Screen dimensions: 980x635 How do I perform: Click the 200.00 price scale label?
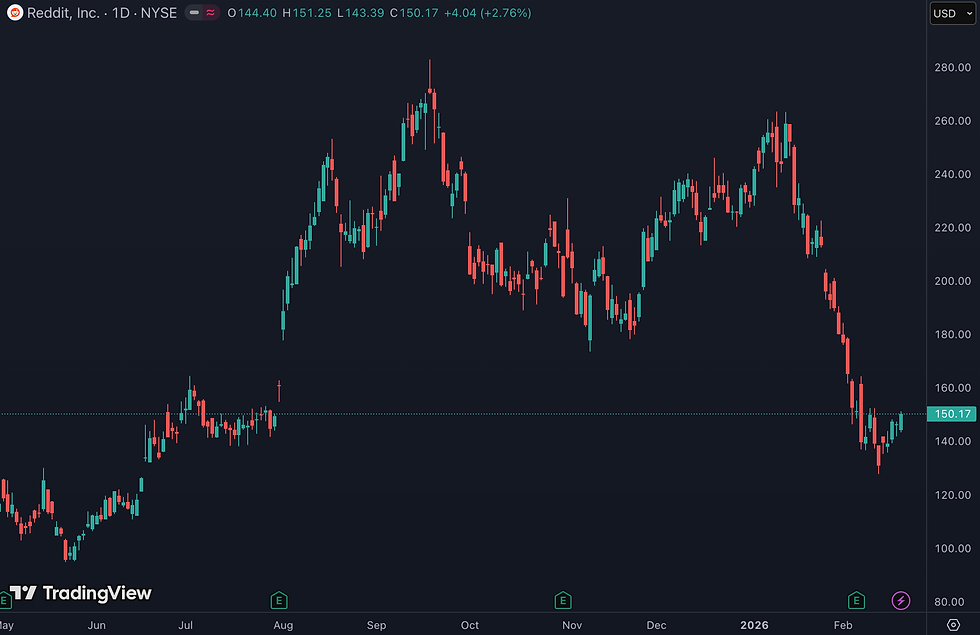click(x=952, y=281)
